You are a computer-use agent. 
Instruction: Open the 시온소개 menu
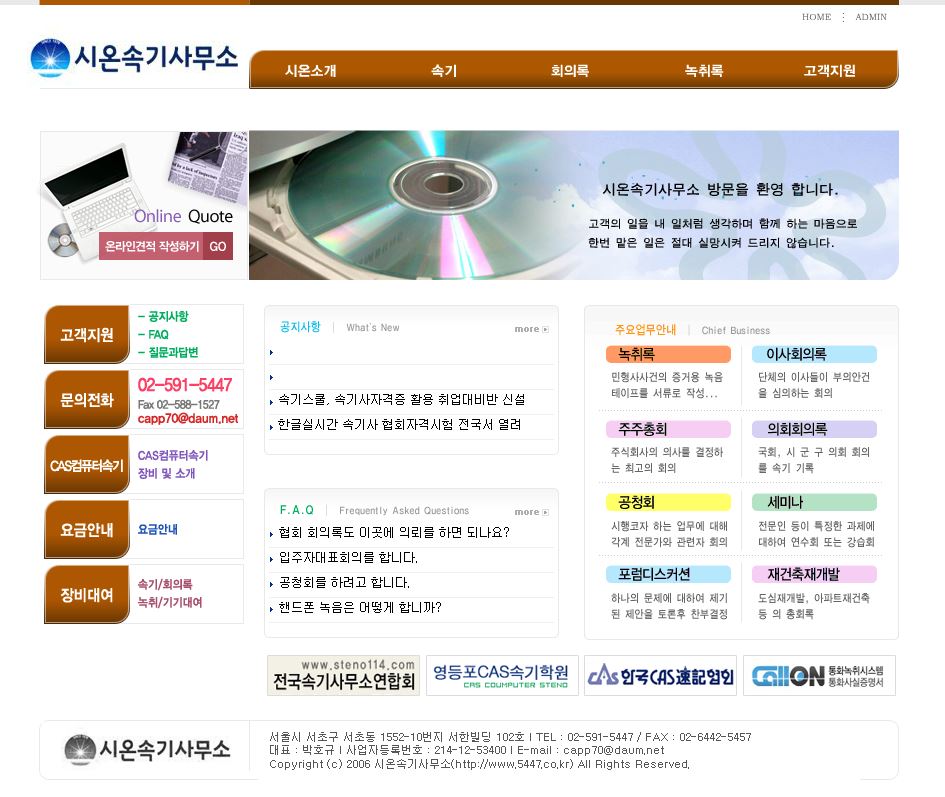tap(310, 71)
